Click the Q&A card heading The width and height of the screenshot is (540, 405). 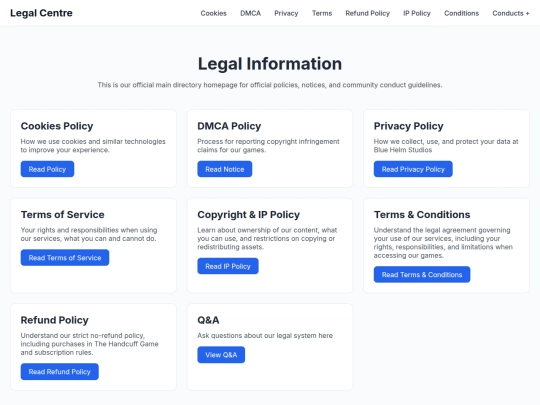coord(208,320)
